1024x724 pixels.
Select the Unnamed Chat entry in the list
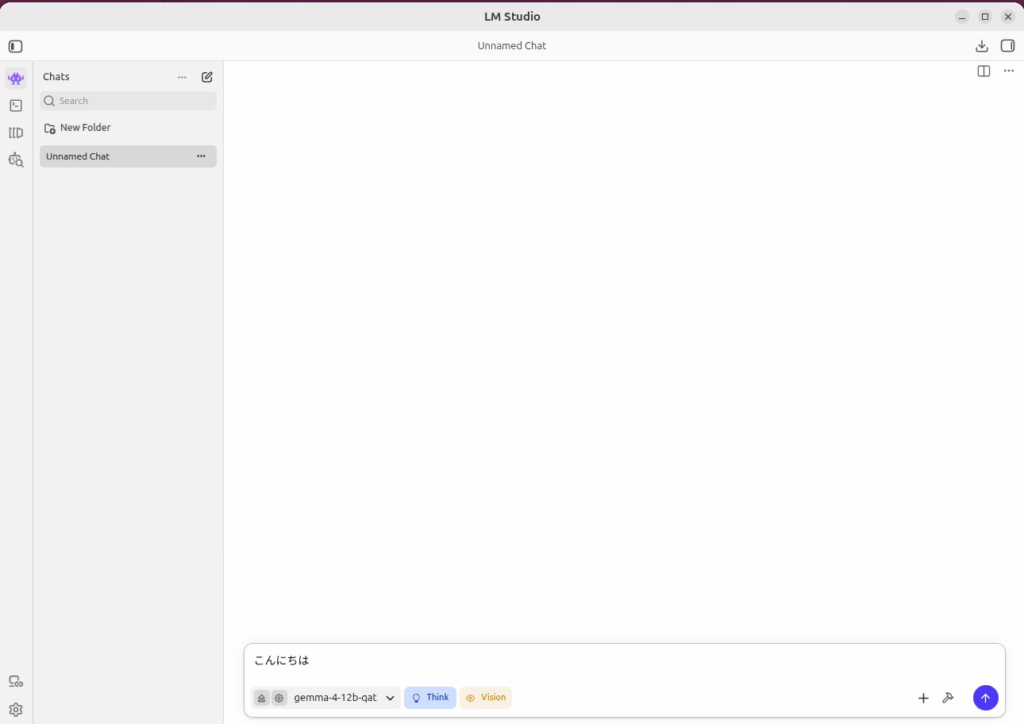pos(128,156)
